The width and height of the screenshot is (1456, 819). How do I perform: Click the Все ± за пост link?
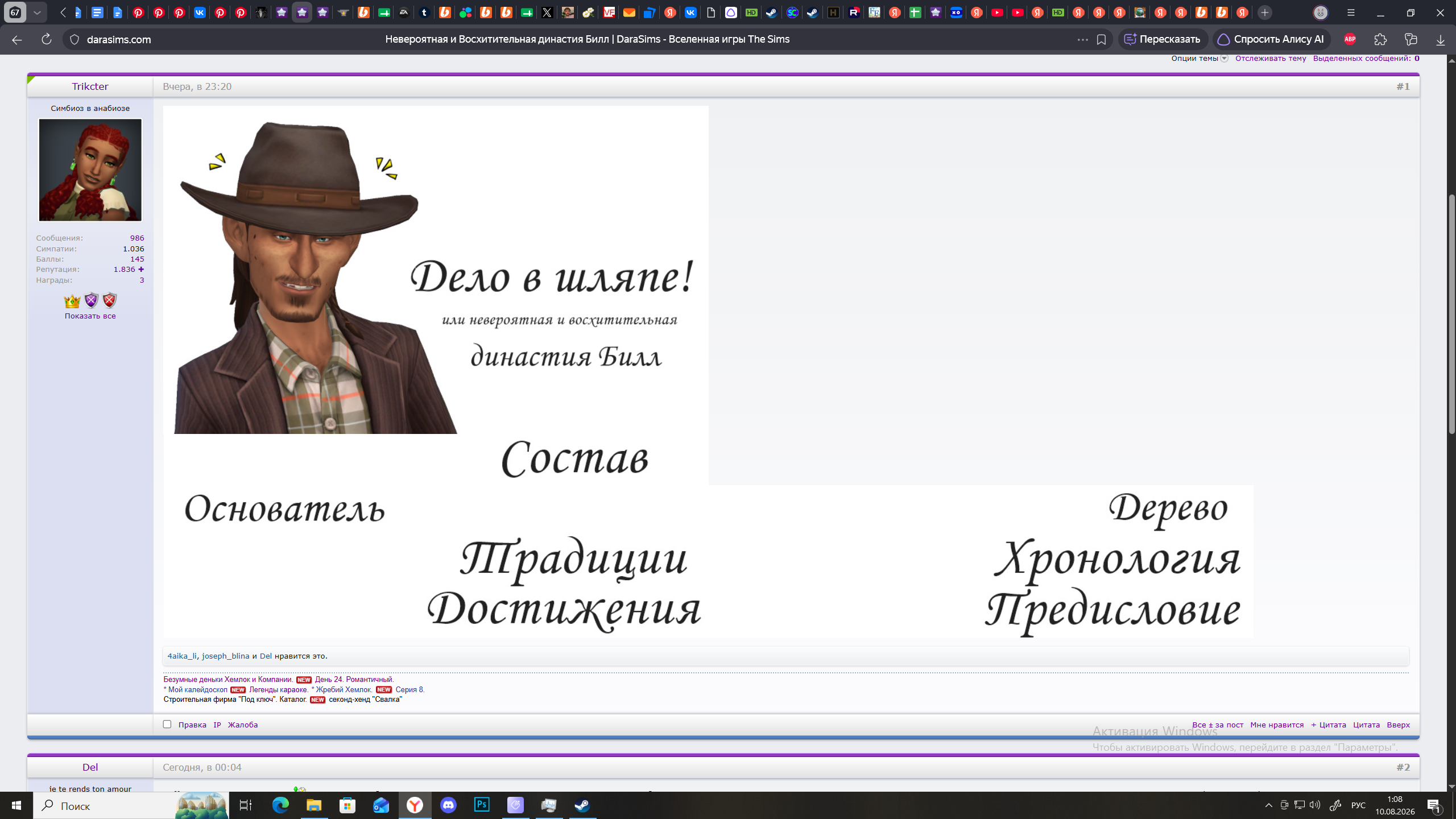[x=1218, y=725]
